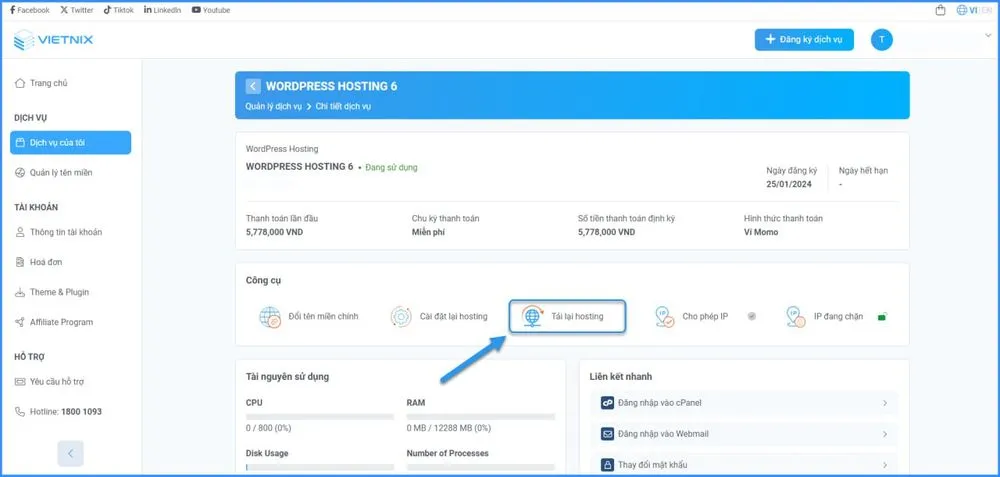Viewport: 1000px width, 477px height.
Task: Toggle the IP đang chặn green switch
Action: point(882,318)
